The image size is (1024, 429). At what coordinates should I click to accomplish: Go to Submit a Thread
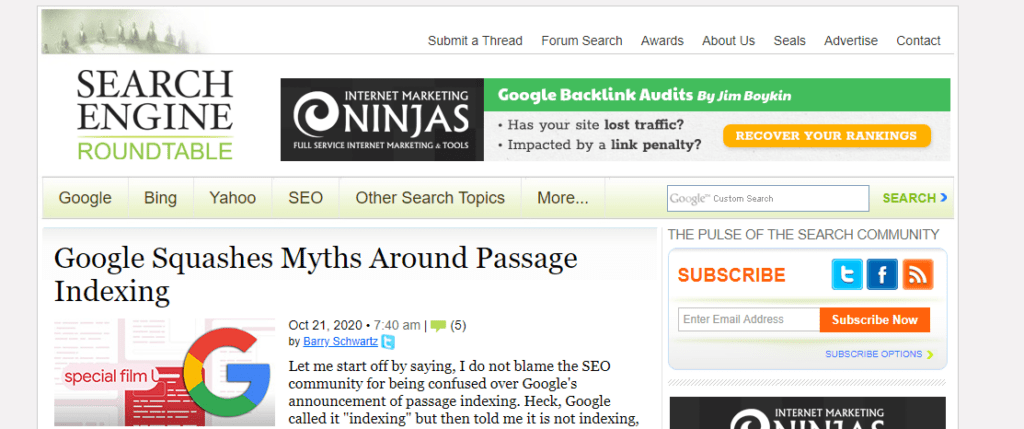click(x=475, y=40)
